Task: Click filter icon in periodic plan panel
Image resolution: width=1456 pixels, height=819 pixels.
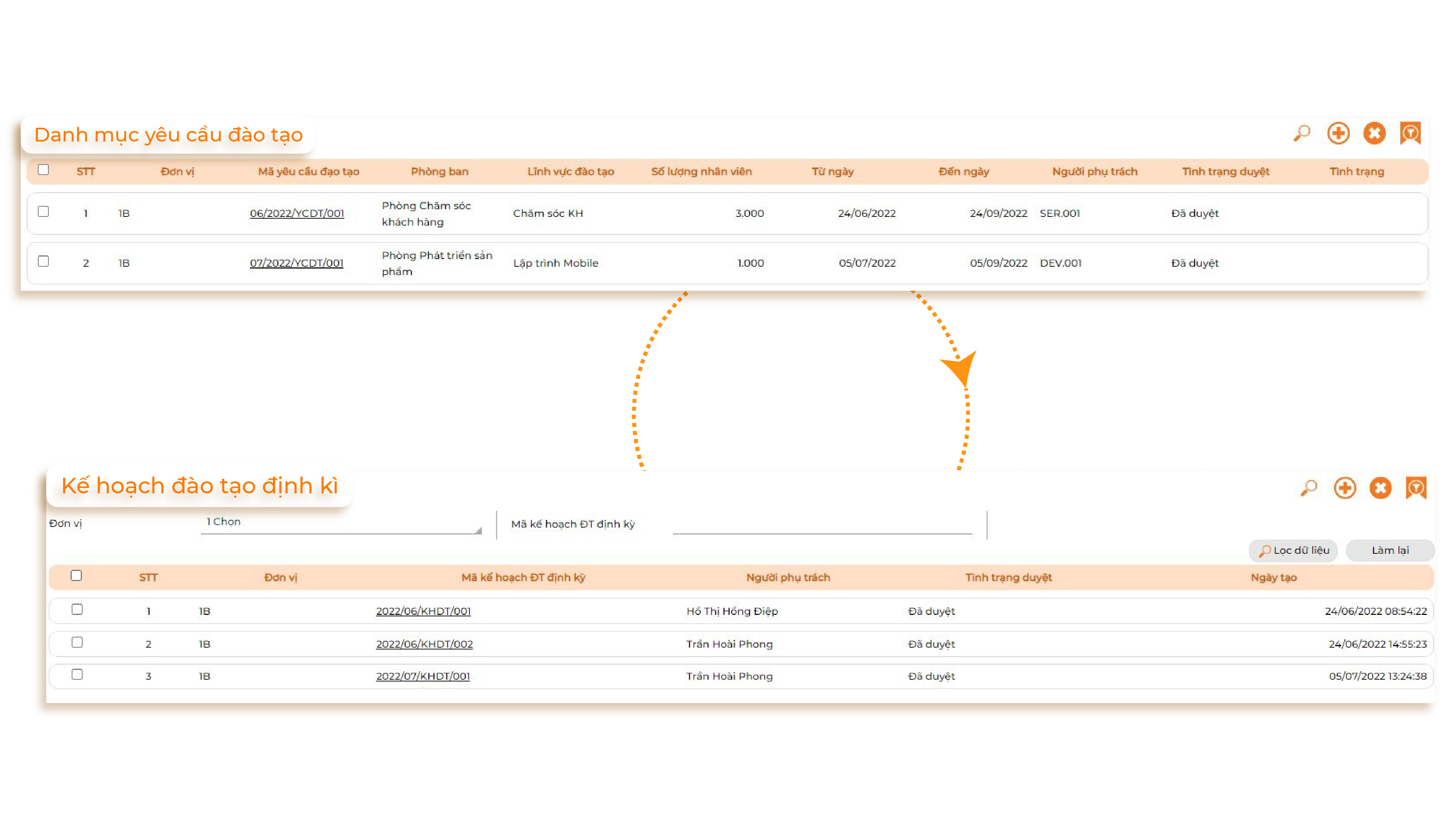Action: click(1416, 488)
